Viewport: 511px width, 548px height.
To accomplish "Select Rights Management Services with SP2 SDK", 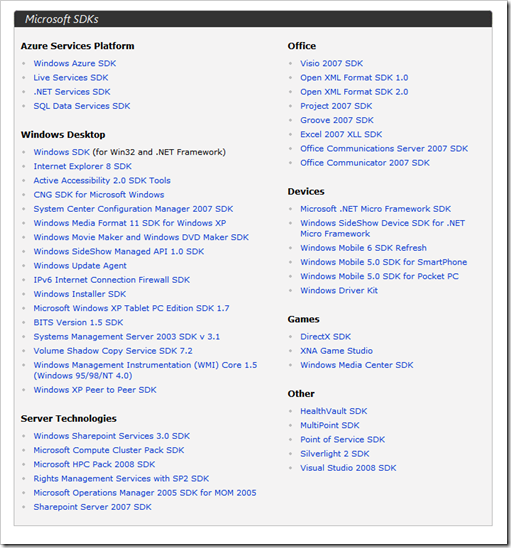I will click(121, 478).
